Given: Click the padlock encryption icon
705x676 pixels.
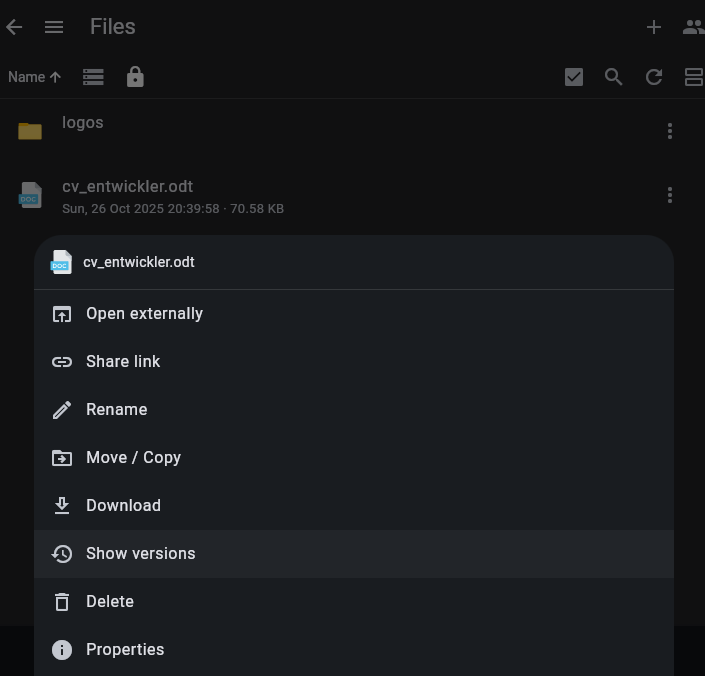Looking at the screenshot, I should click(x=135, y=77).
